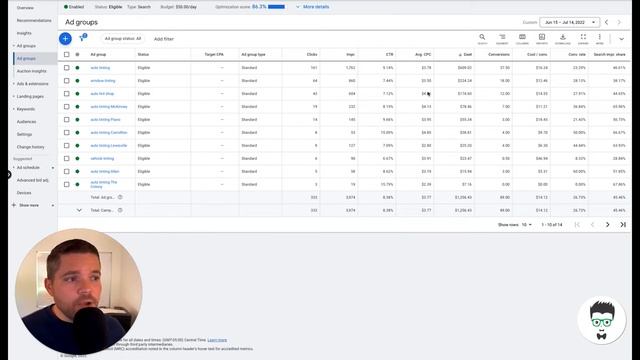Click help icon beside Total Ad groups
Viewport: 640px width, 360px height.
(120, 197)
